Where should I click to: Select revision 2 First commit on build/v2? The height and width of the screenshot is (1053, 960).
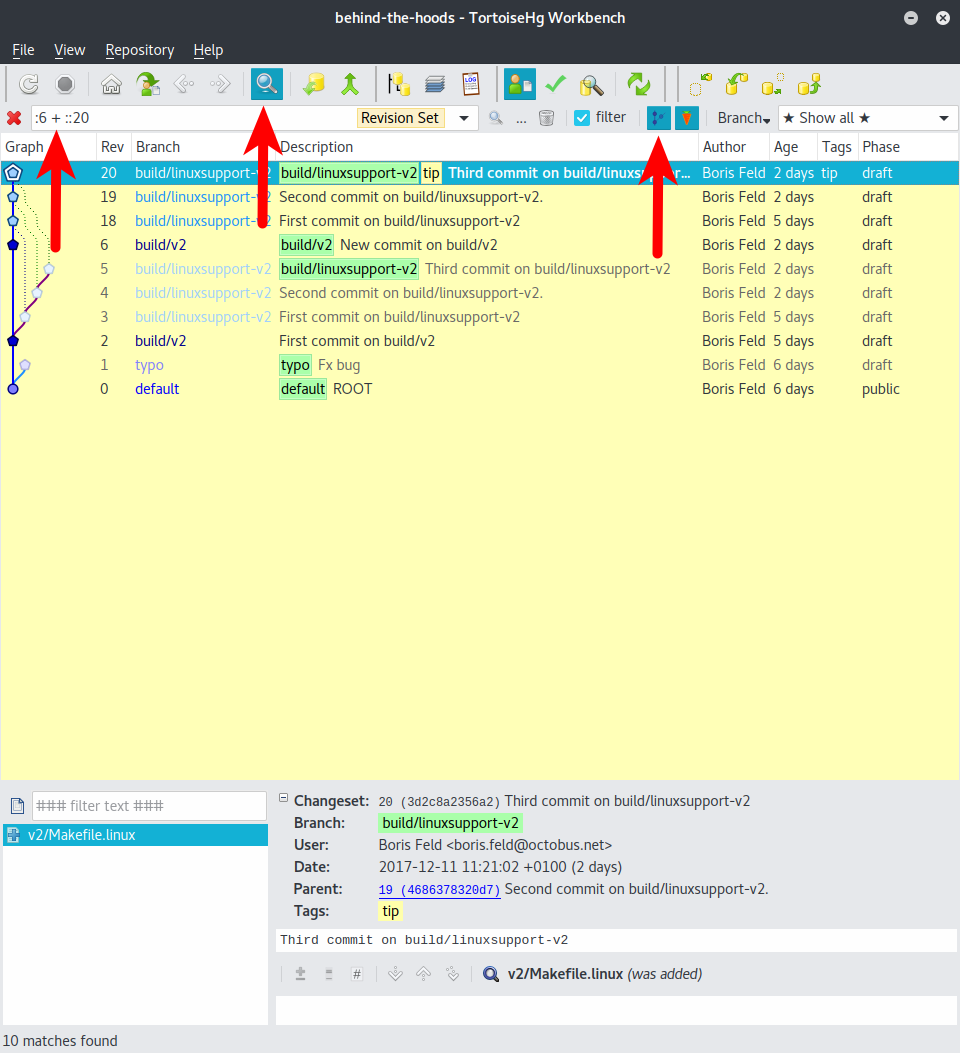(480, 341)
